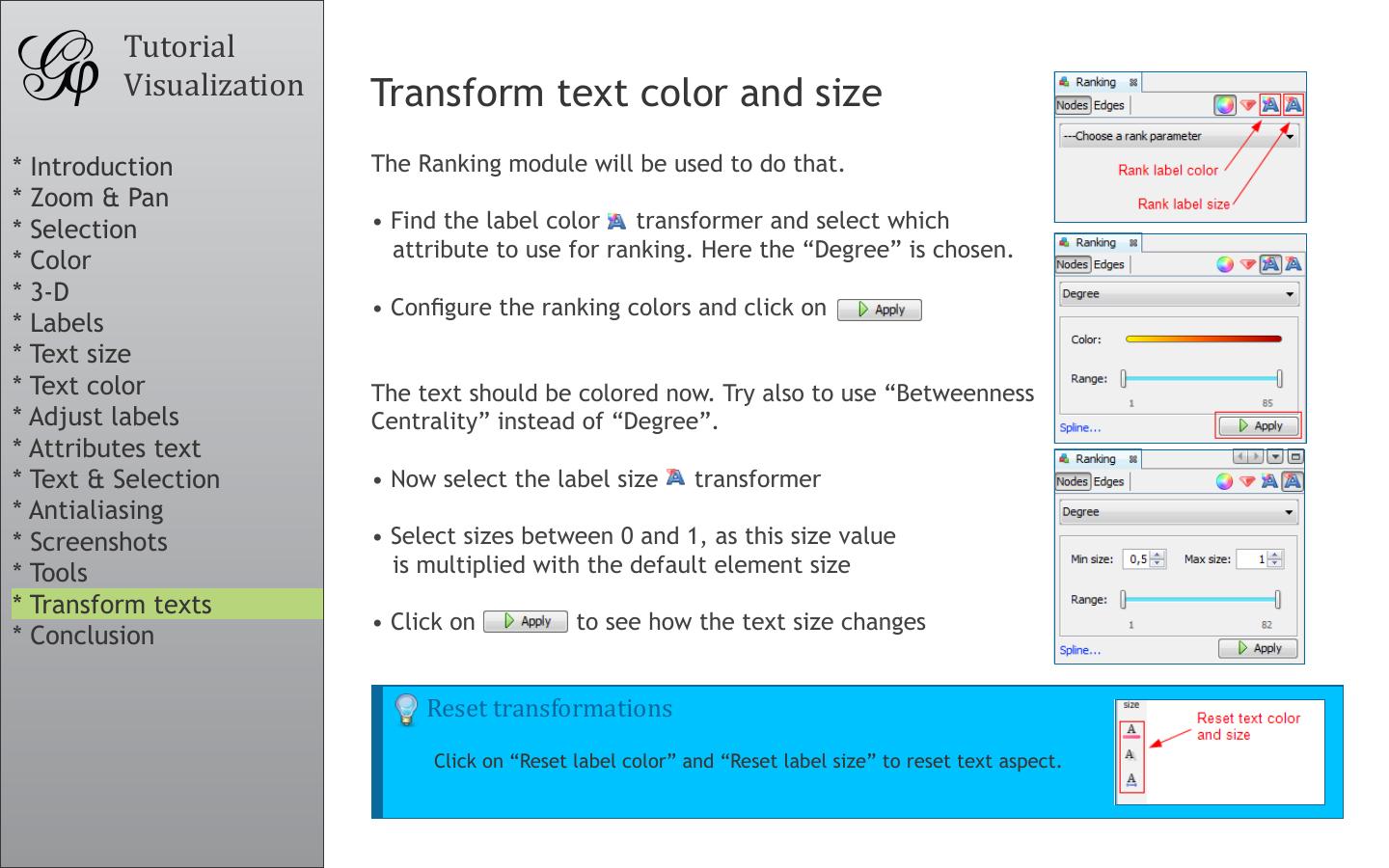Open the Spline... link in the Min size panel
The image size is (1389, 868).
(1080, 650)
